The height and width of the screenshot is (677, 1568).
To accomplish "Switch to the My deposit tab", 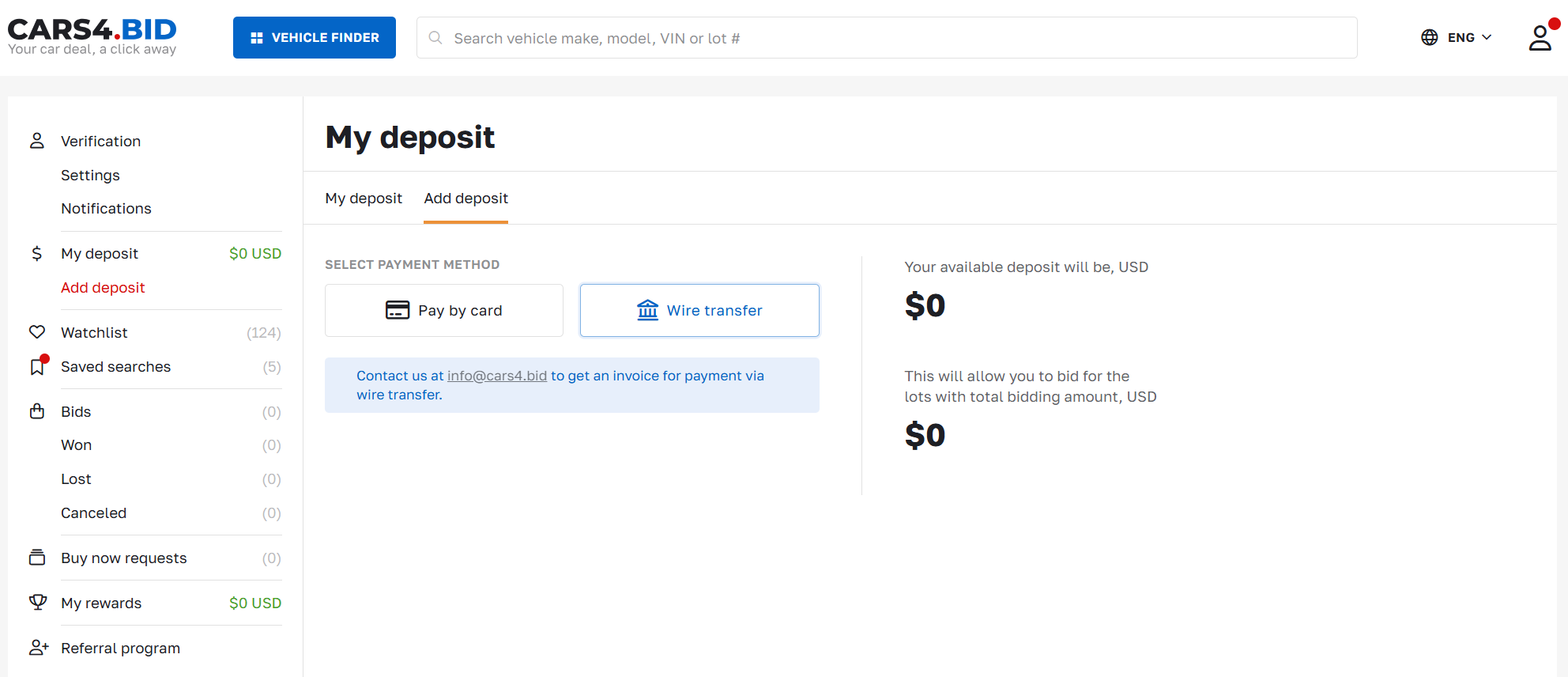I will coord(364,199).
